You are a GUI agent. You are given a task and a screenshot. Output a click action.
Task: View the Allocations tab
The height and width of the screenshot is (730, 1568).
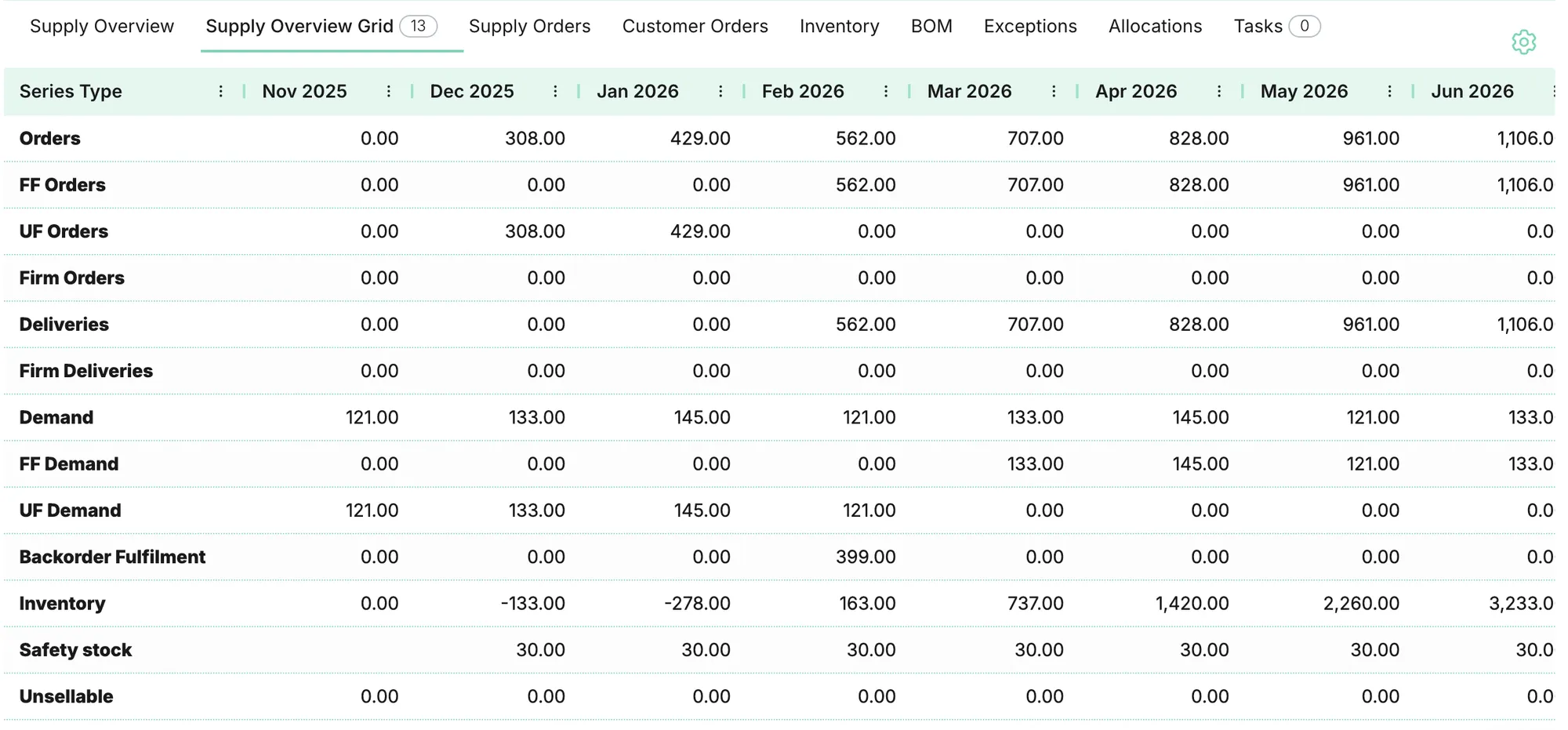(1155, 27)
